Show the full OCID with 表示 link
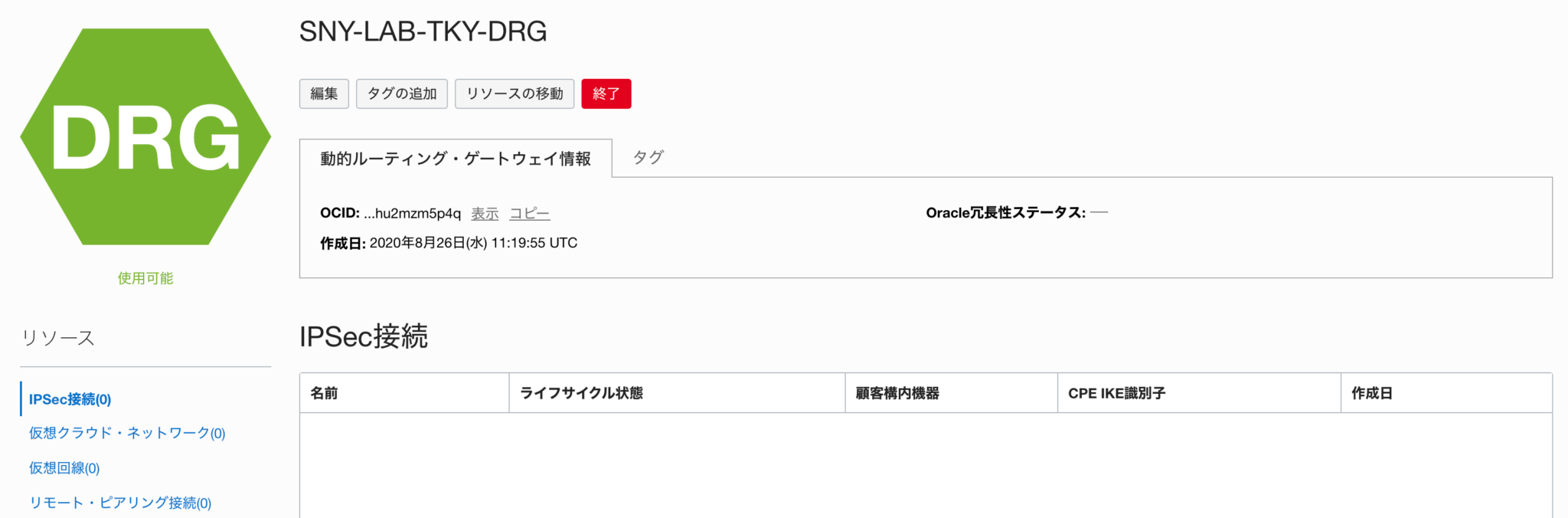The image size is (1568, 518). (484, 213)
